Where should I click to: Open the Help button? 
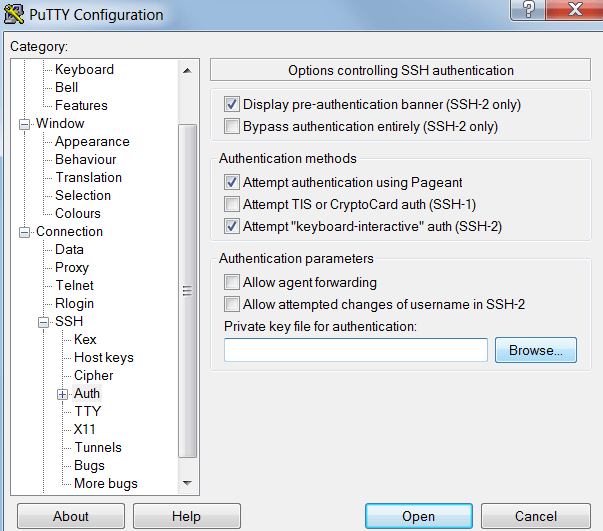click(x=187, y=516)
